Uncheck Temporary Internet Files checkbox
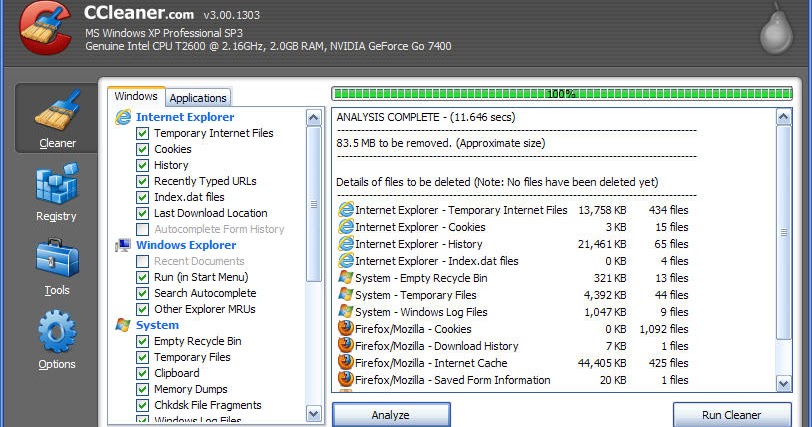Image resolution: width=812 pixels, height=427 pixels. pyautogui.click(x=142, y=134)
